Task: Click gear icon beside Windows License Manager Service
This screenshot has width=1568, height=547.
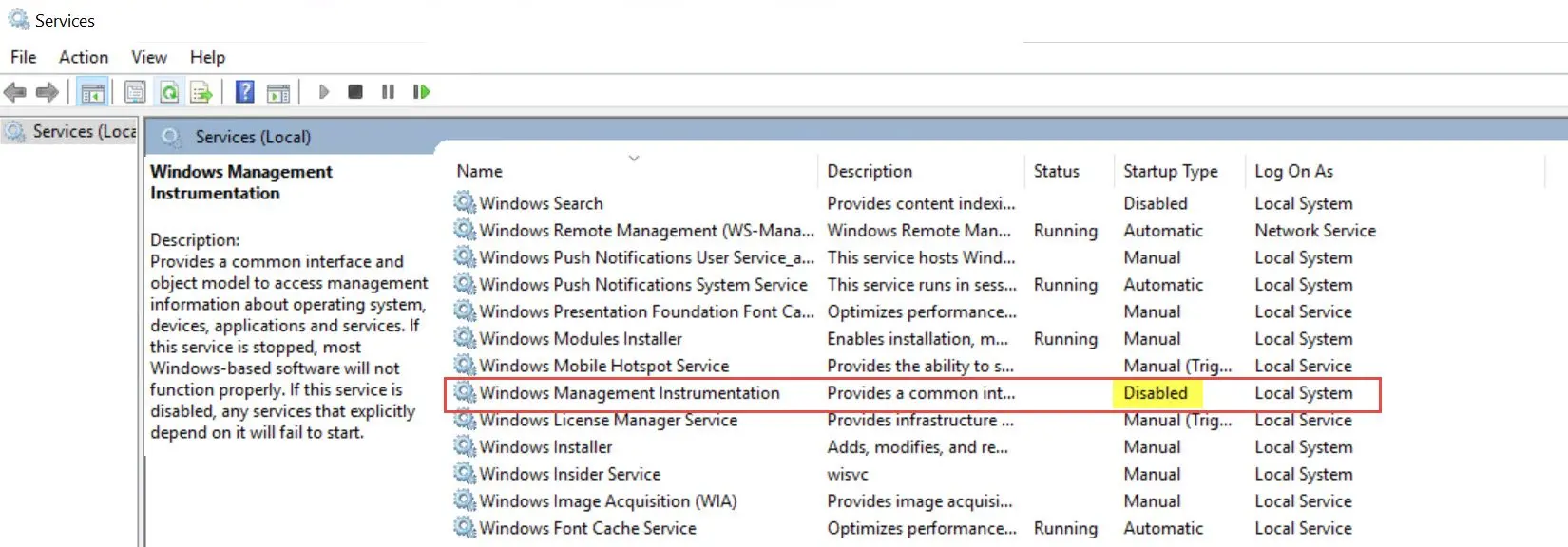Action: pos(465,420)
